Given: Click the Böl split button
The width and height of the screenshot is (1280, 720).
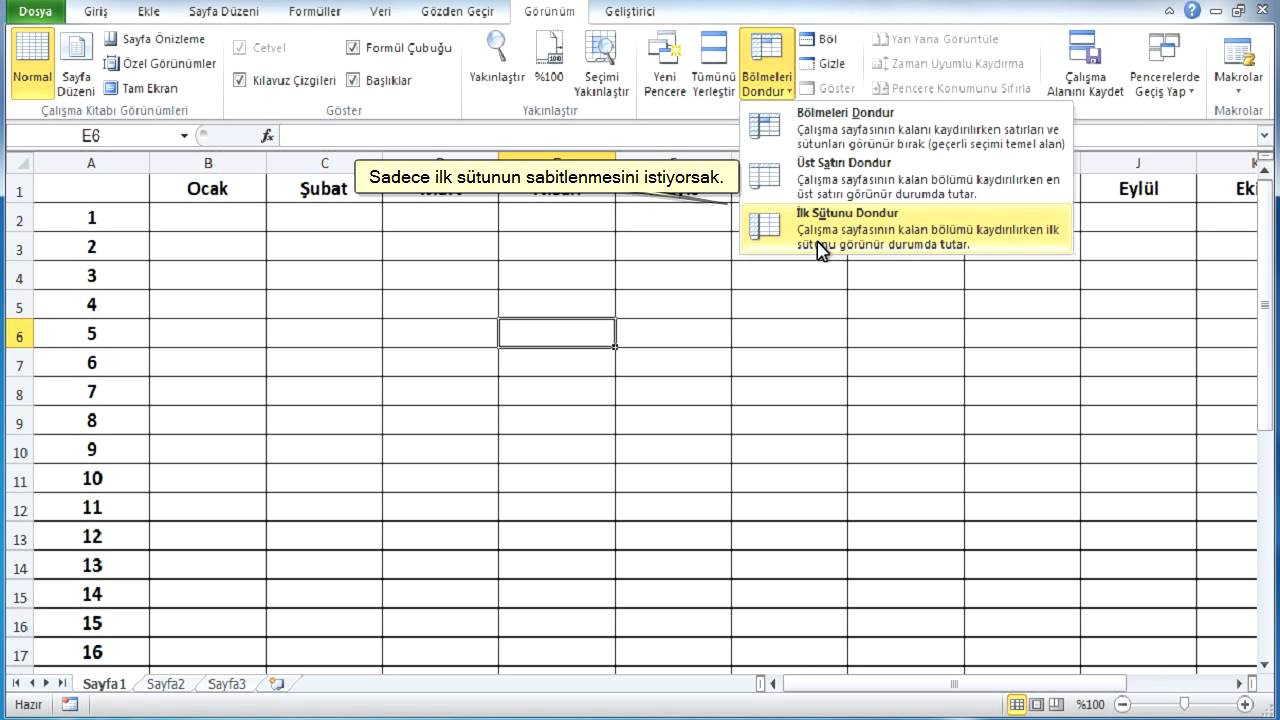Looking at the screenshot, I should [818, 39].
